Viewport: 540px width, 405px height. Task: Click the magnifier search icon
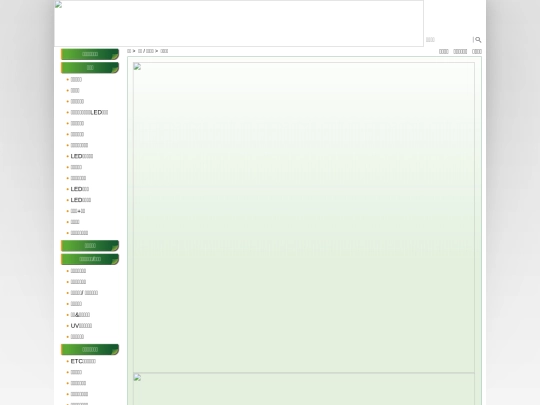coord(478,40)
